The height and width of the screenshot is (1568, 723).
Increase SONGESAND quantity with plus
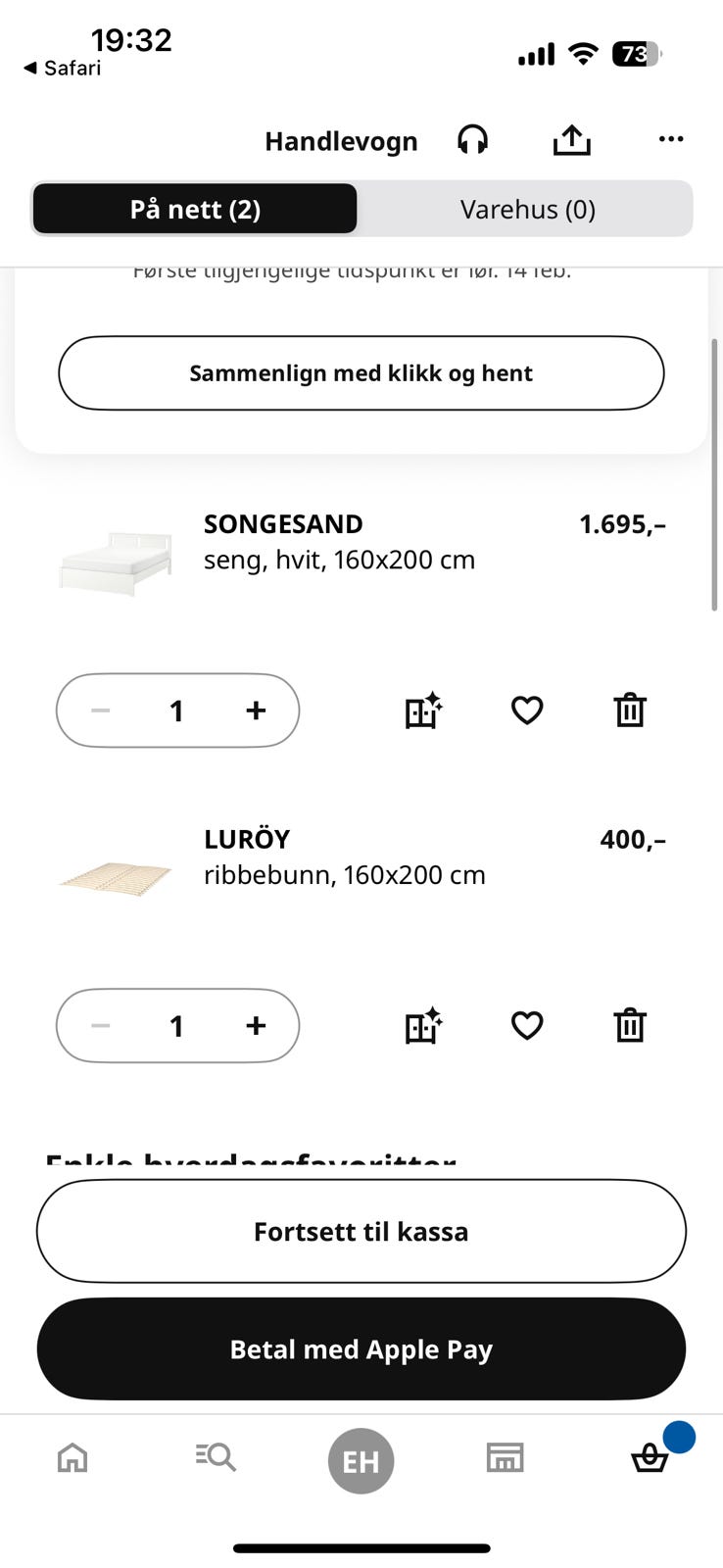tap(256, 710)
